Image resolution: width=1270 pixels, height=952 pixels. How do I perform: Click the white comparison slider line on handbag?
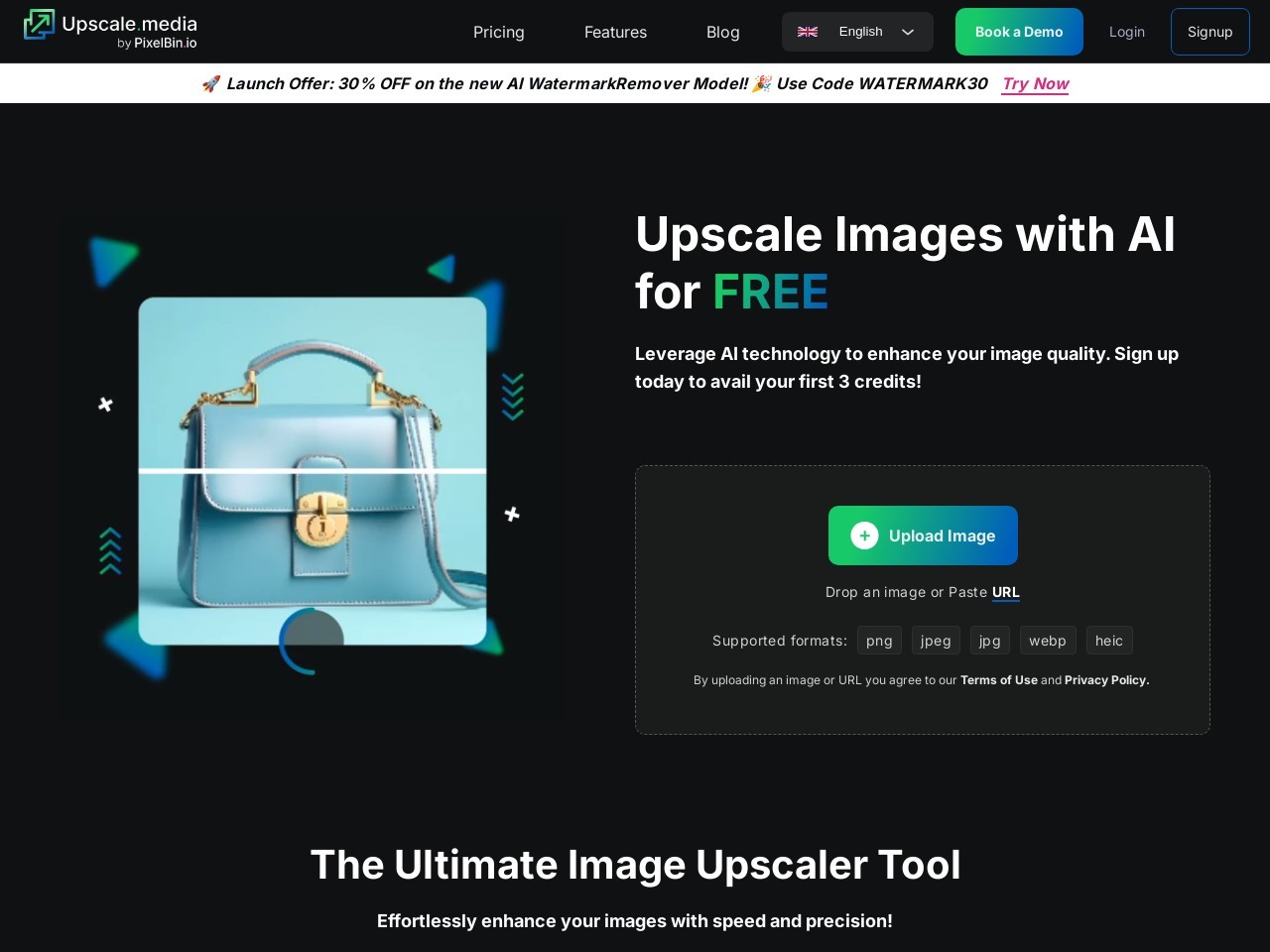pos(313,470)
